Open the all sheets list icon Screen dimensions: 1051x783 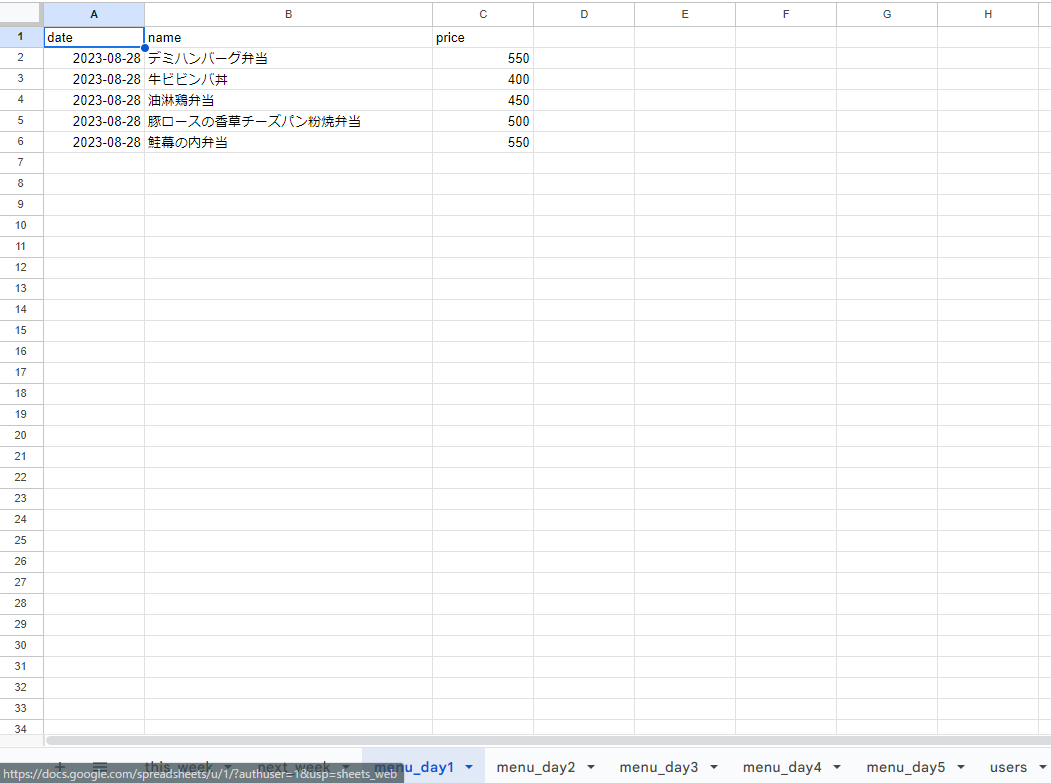click(x=100, y=767)
